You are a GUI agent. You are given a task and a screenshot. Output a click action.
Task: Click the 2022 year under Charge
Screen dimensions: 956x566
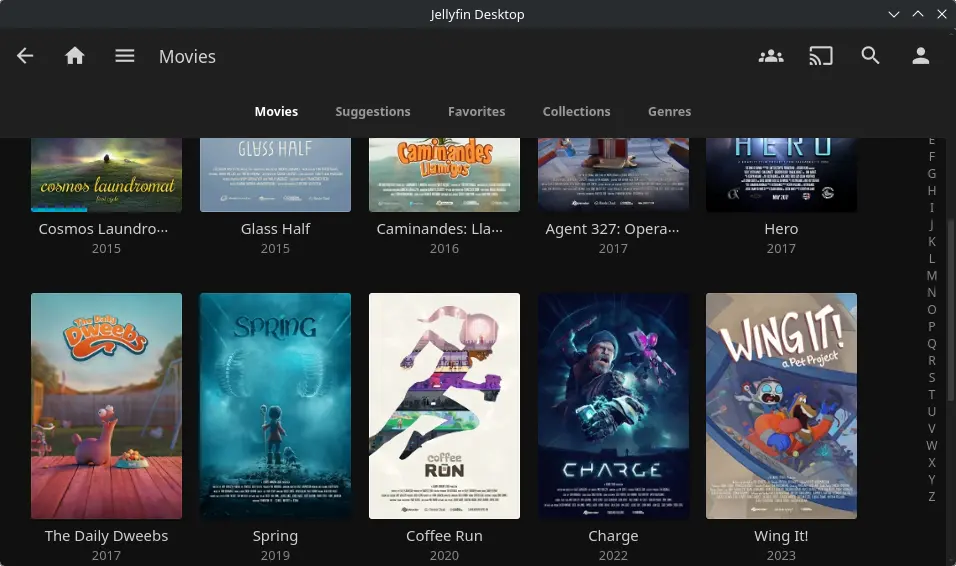pyautogui.click(x=613, y=556)
